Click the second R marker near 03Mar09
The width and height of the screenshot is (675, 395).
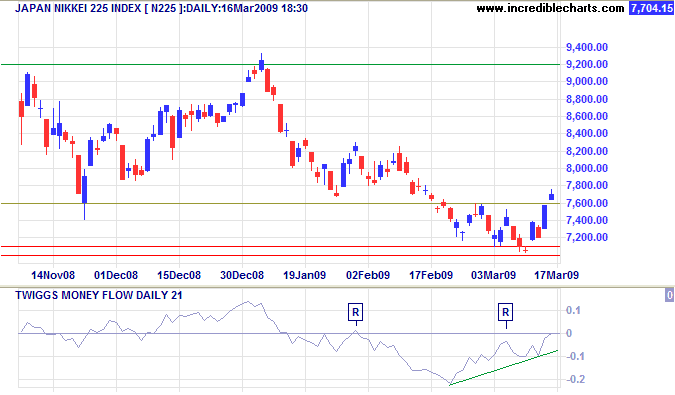pos(505,312)
